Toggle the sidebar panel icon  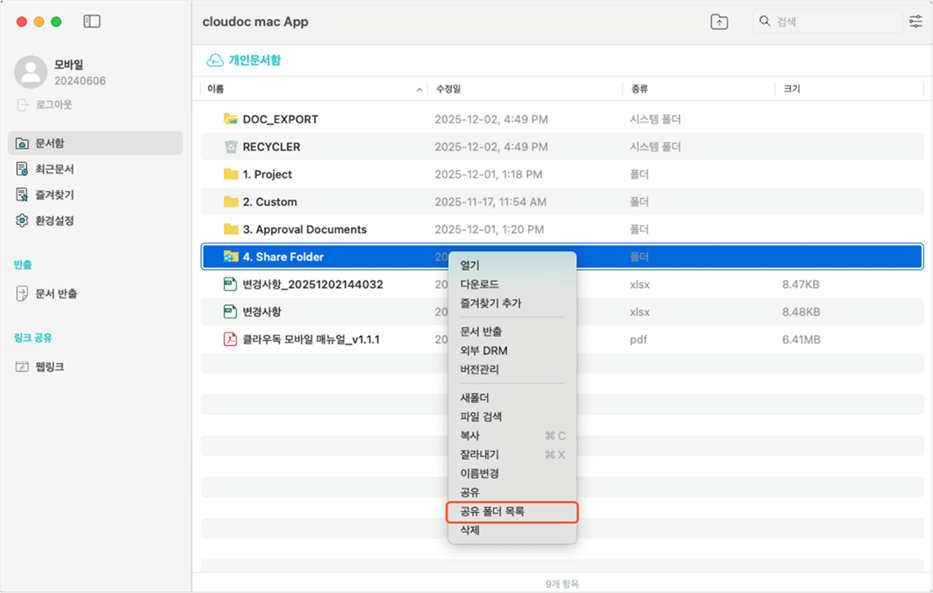[92, 21]
